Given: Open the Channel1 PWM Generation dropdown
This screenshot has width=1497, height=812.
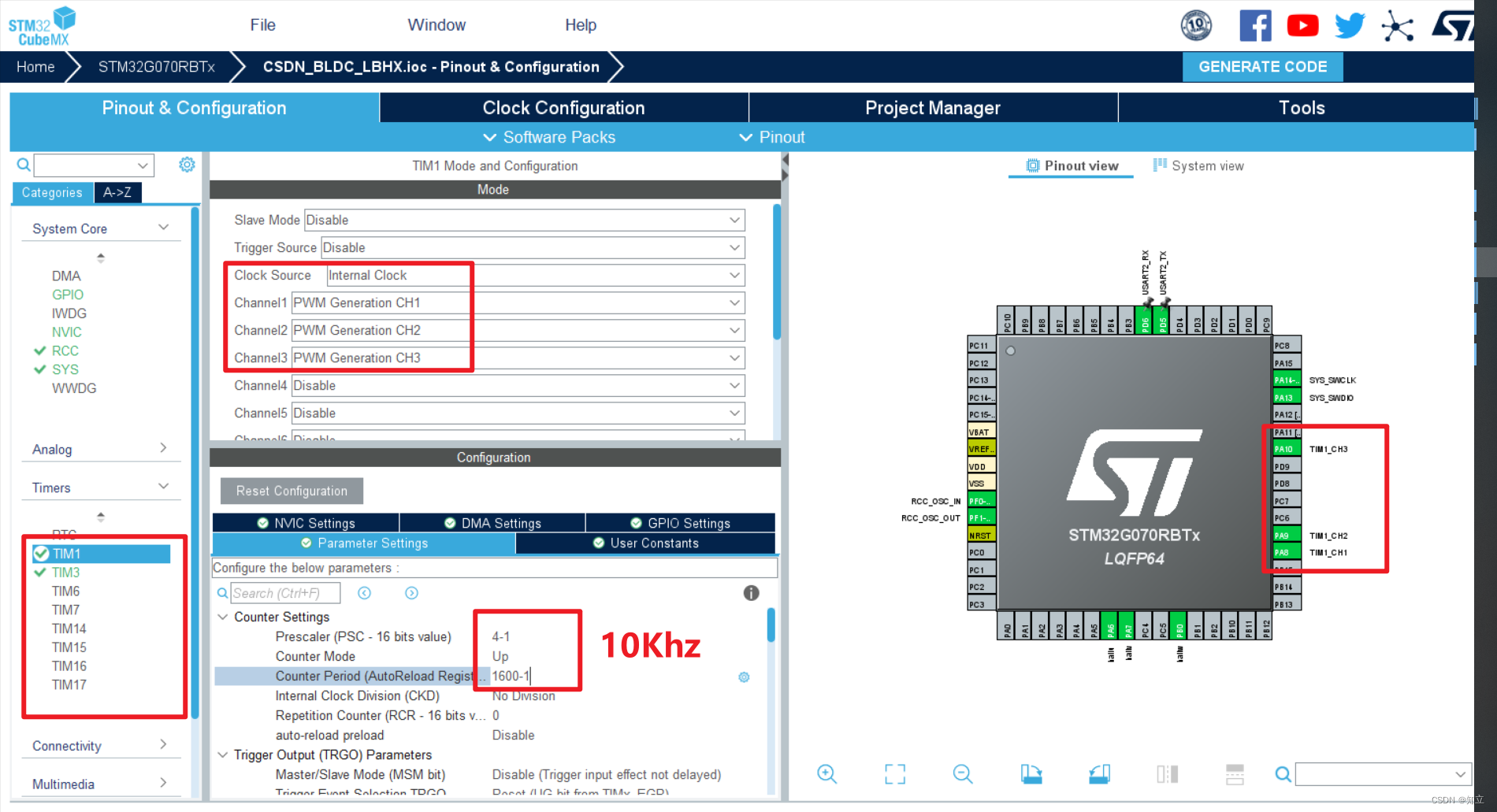Looking at the screenshot, I should click(x=518, y=302).
